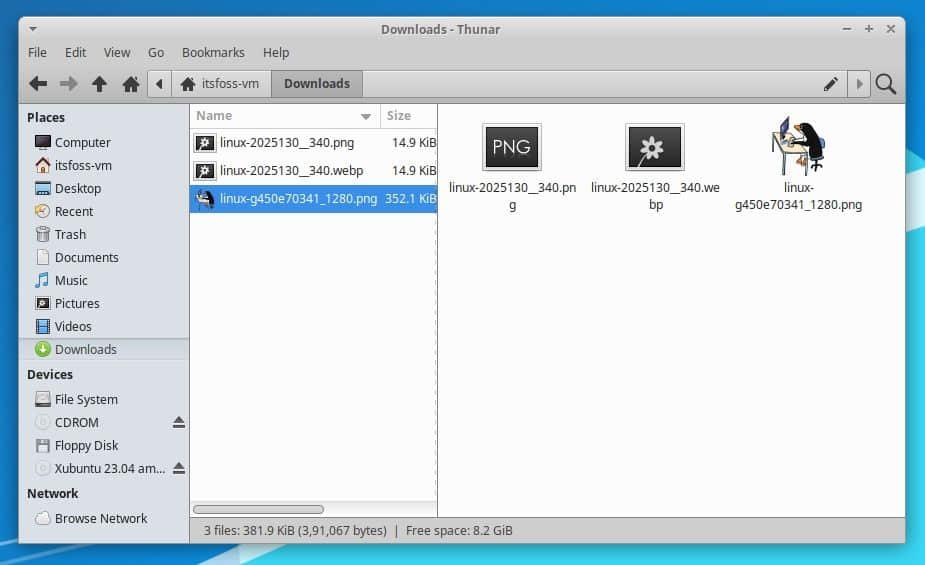Open the Bookmarks menu

[x=213, y=52]
